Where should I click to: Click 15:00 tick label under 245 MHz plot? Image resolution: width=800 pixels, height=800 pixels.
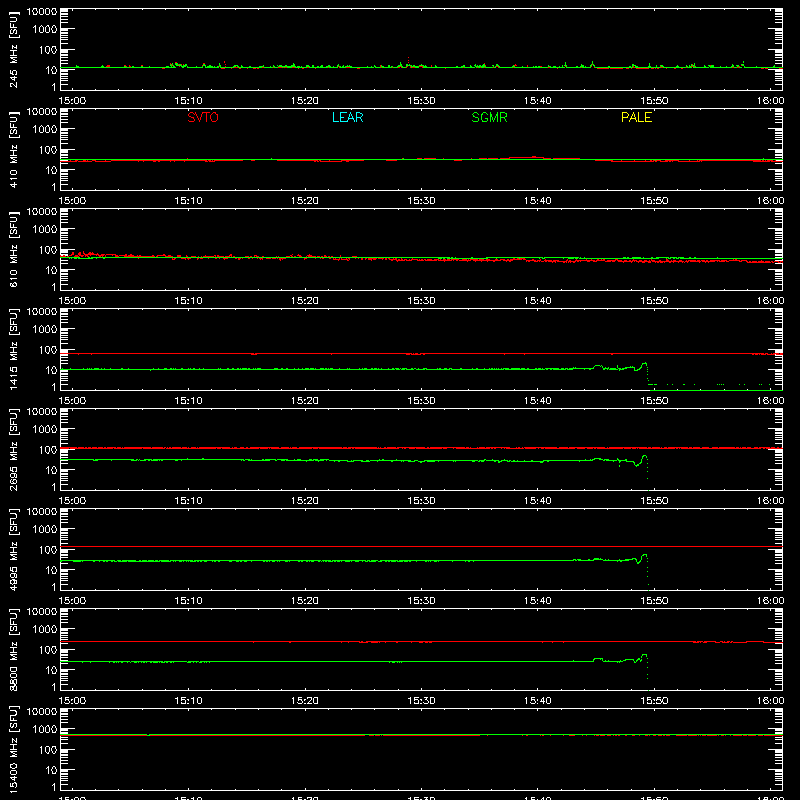[72, 101]
